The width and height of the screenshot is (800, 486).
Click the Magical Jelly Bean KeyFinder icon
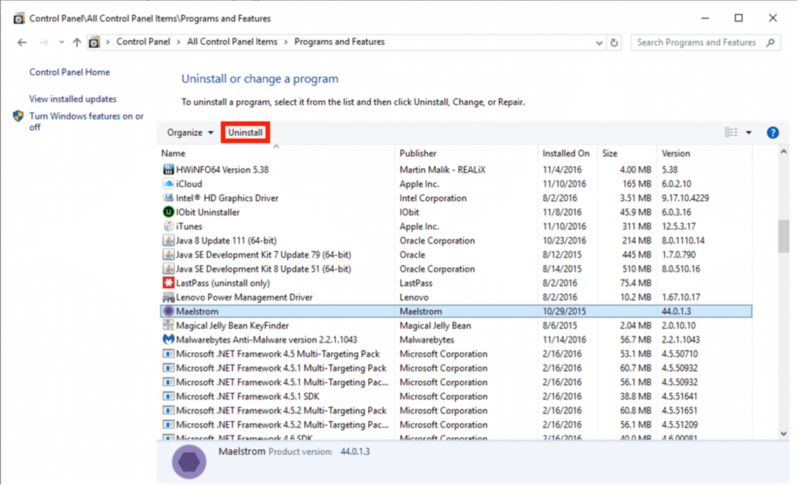168,325
